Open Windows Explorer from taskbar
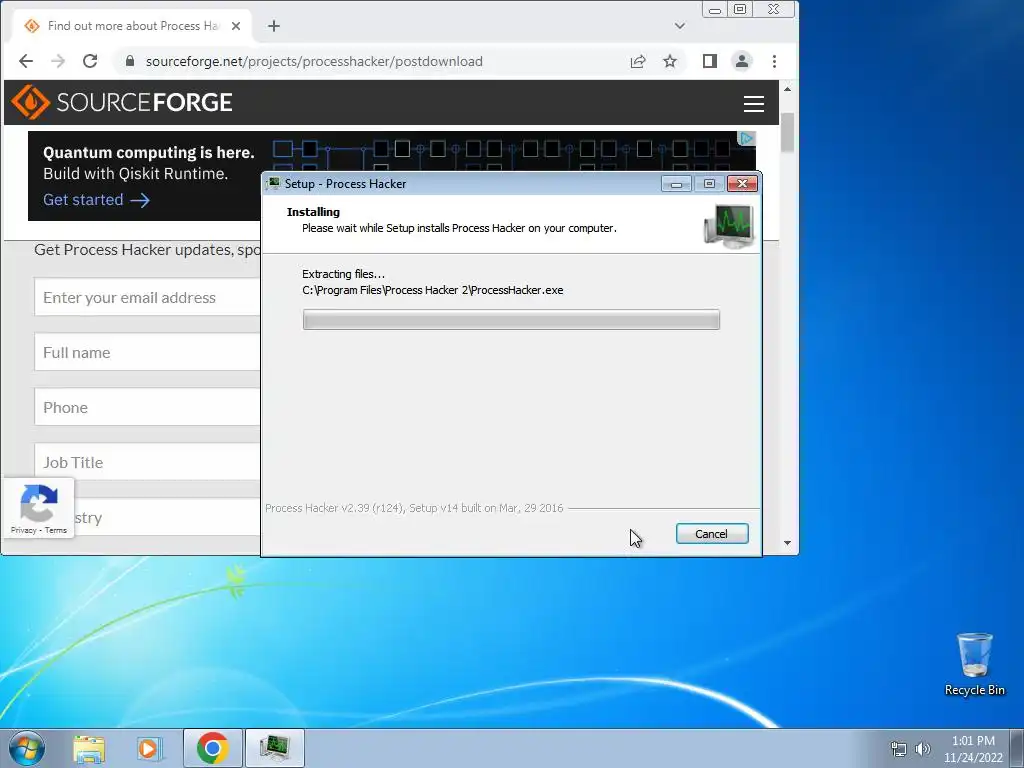Screen dimensions: 1024x768 point(89,748)
